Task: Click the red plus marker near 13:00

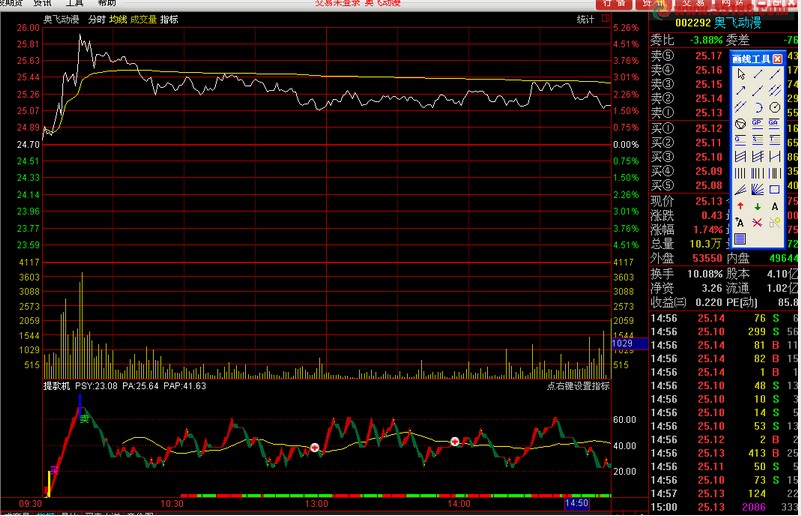Action: pyautogui.click(x=315, y=448)
